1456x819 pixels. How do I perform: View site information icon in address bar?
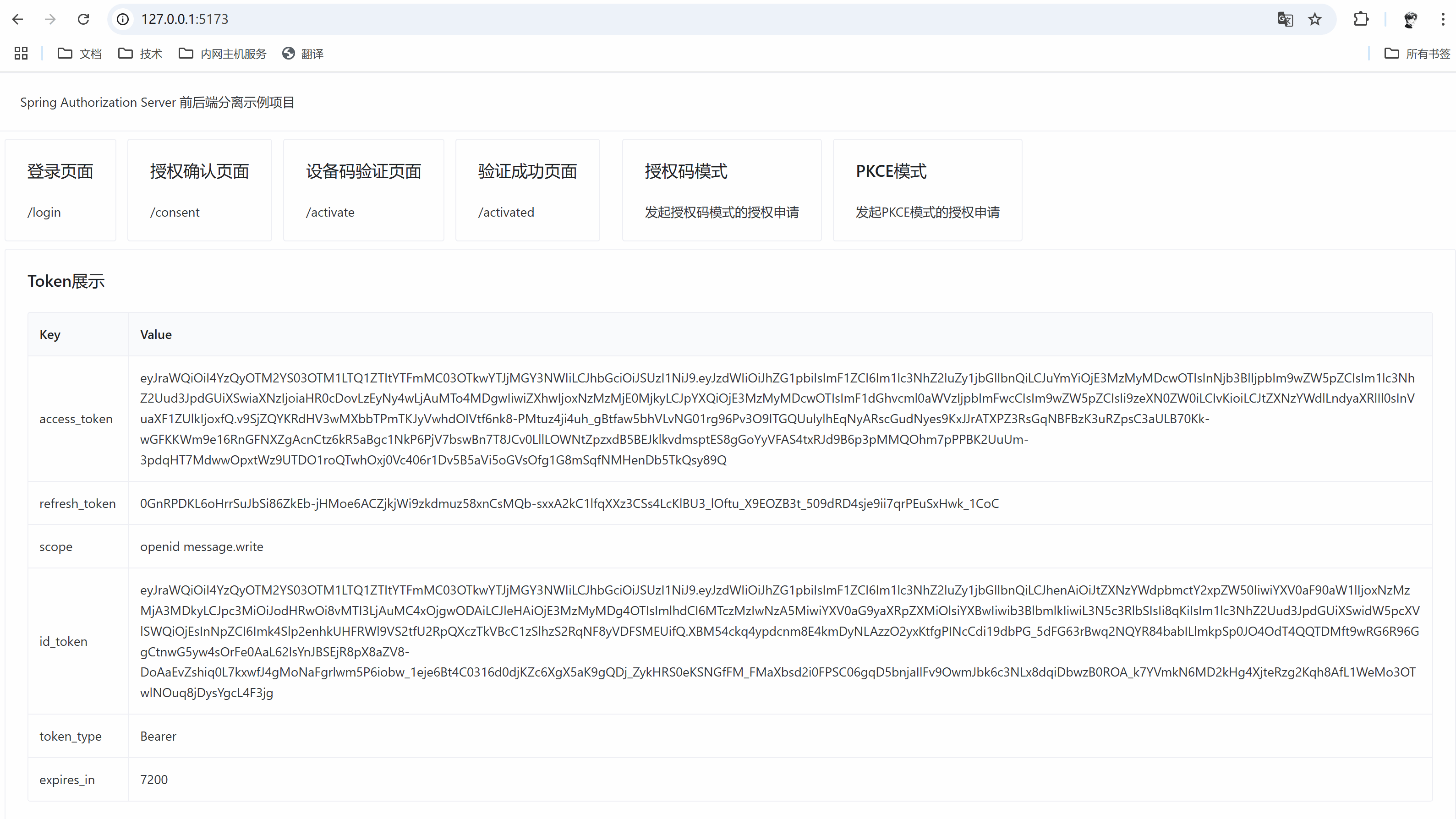[123, 19]
